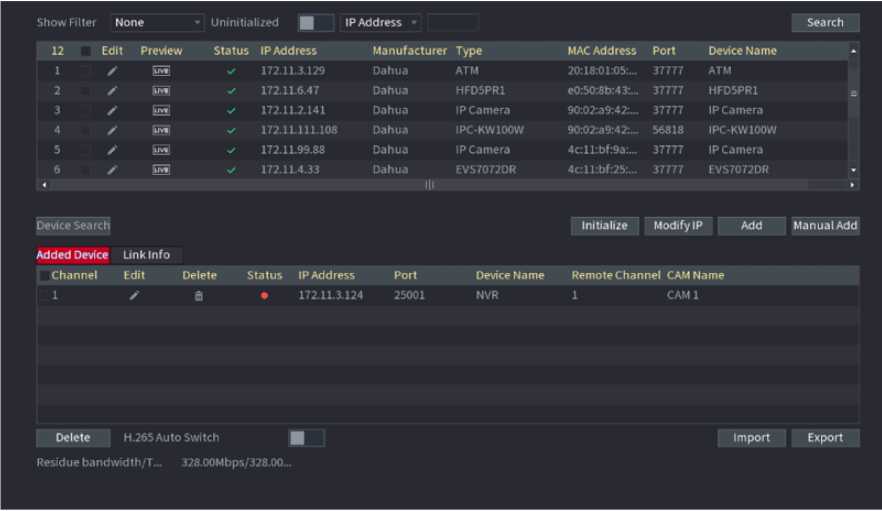Click trash icon to delete channel 1
This screenshot has width=882, height=511.
tap(198, 296)
